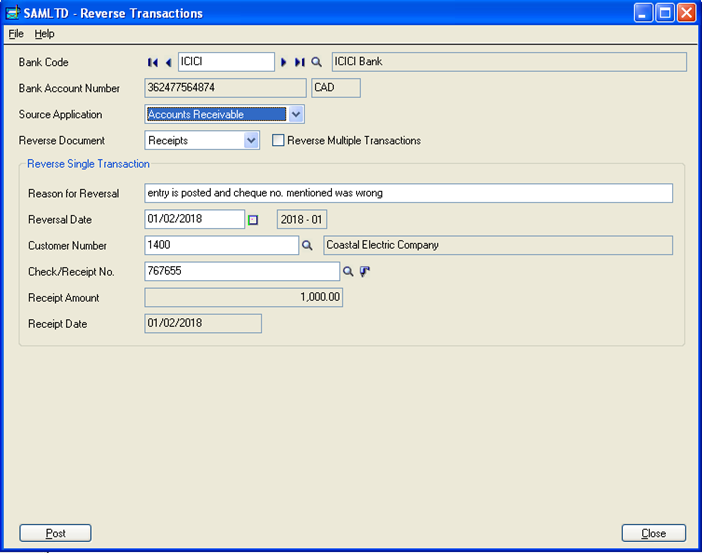Screen dimensions: 702x553
Task: Go to first Bank Code record
Action: click(153, 62)
